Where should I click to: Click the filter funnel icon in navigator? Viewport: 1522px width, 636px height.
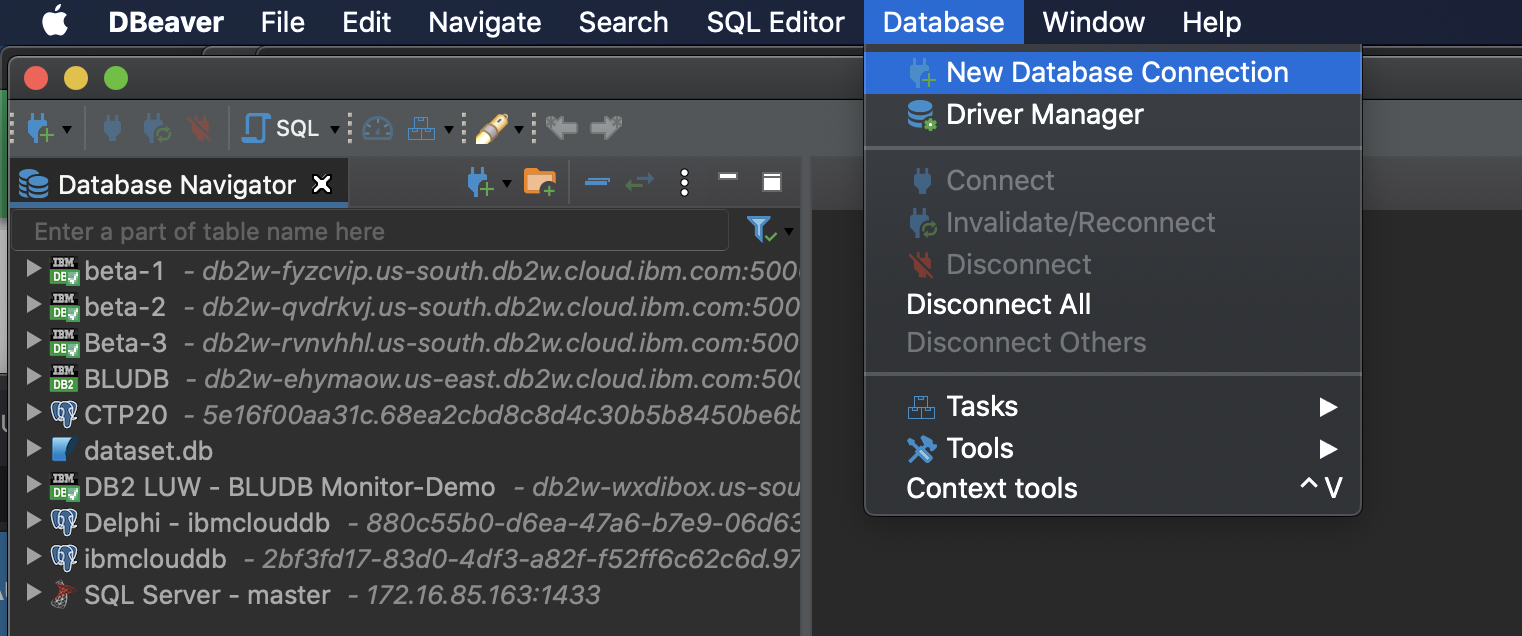762,230
